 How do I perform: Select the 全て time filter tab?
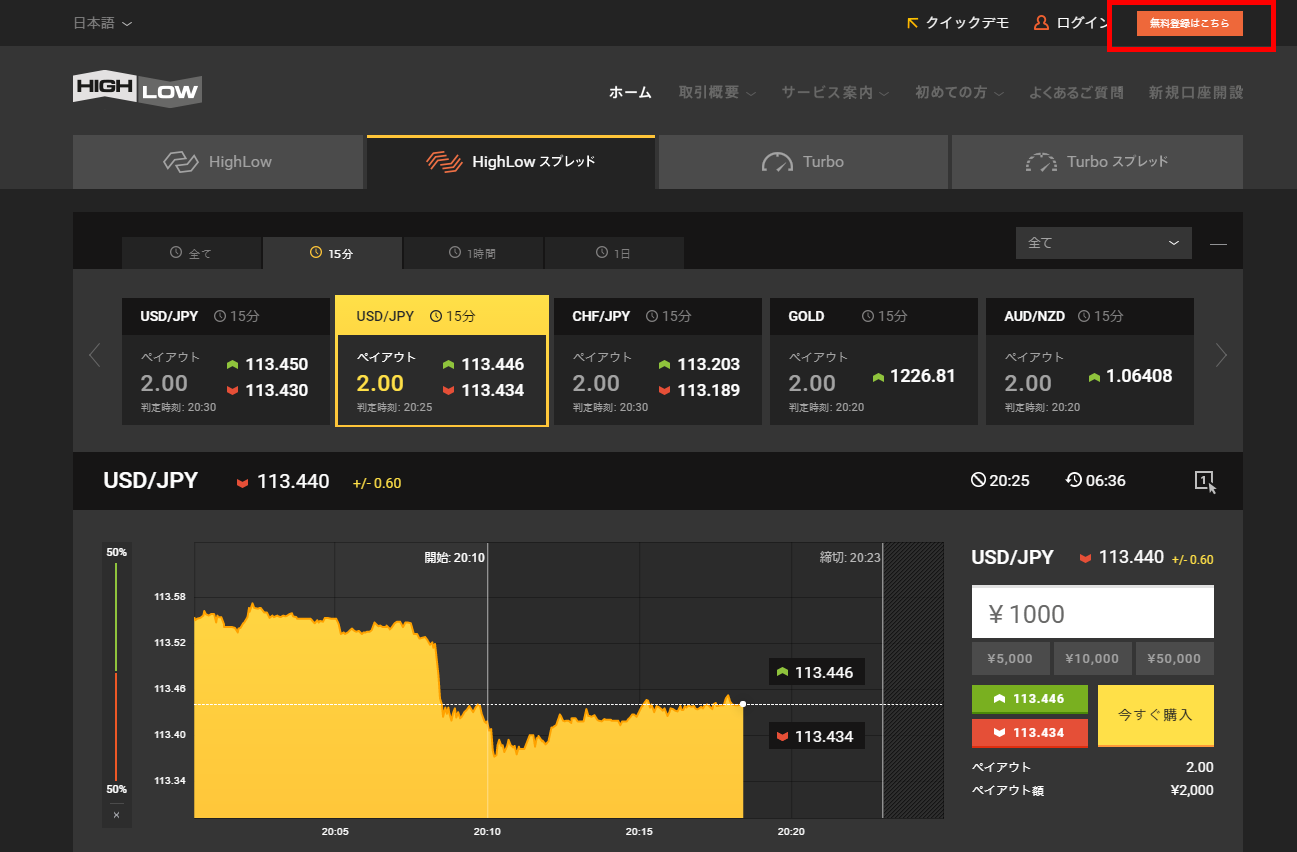tap(191, 253)
